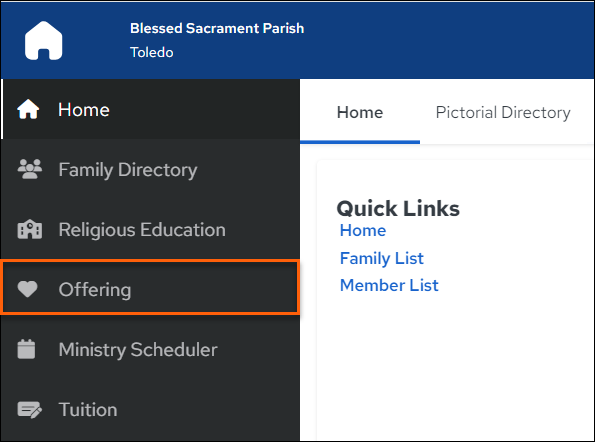
Task: Click the Offering heart icon
Action: coord(27,289)
